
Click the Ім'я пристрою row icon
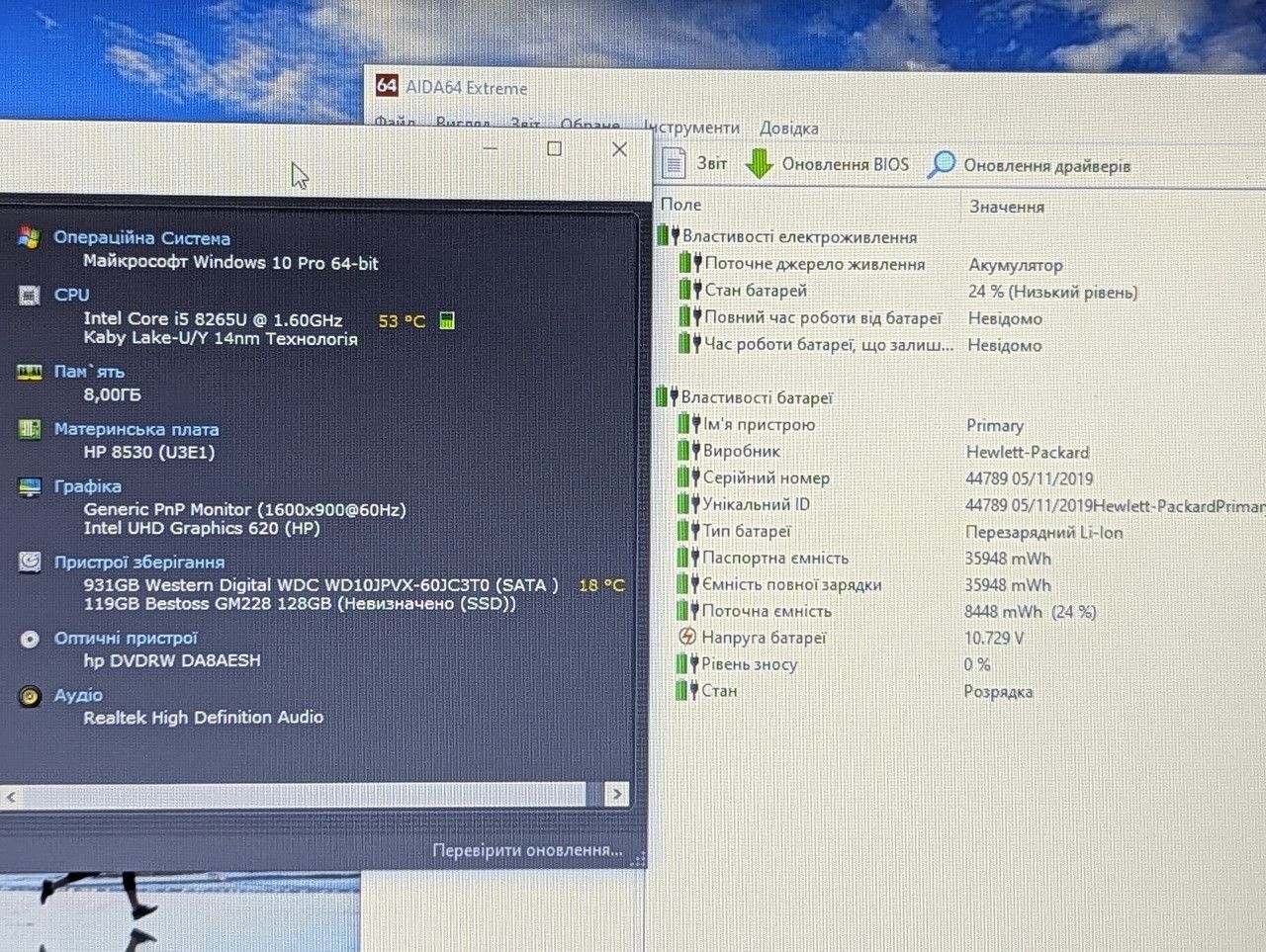point(689,424)
